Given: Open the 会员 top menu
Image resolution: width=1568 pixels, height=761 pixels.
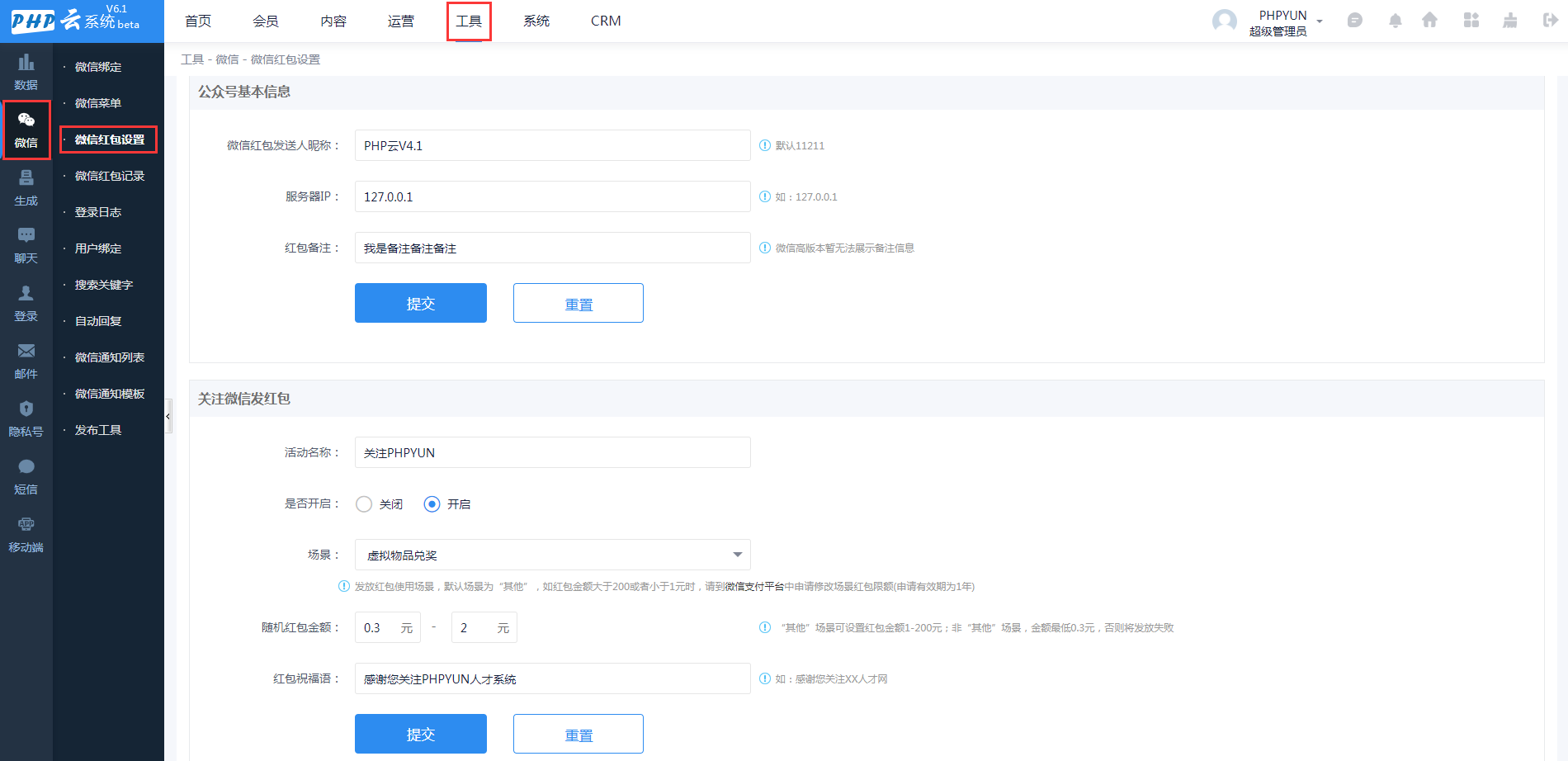Looking at the screenshot, I should 266,21.
